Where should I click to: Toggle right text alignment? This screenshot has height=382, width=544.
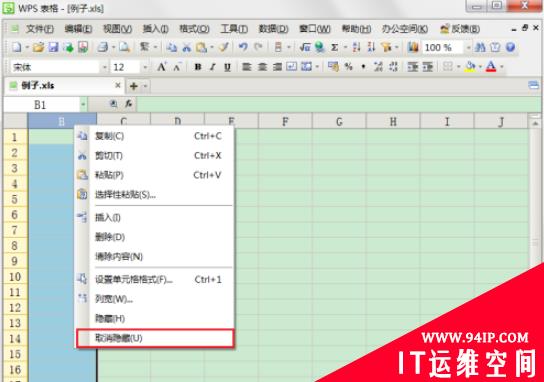coord(277,67)
